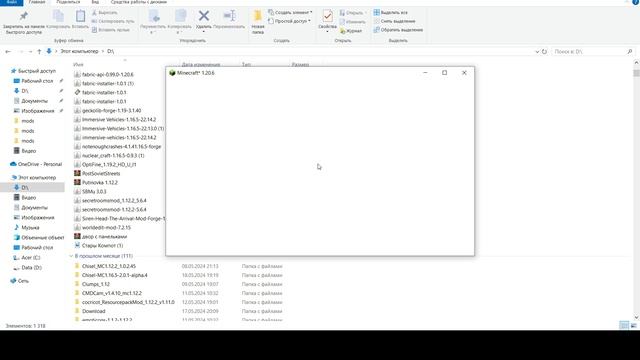Create a folder with Новая папка icon
Viewport: 640px width, 360px height.
(258, 16)
